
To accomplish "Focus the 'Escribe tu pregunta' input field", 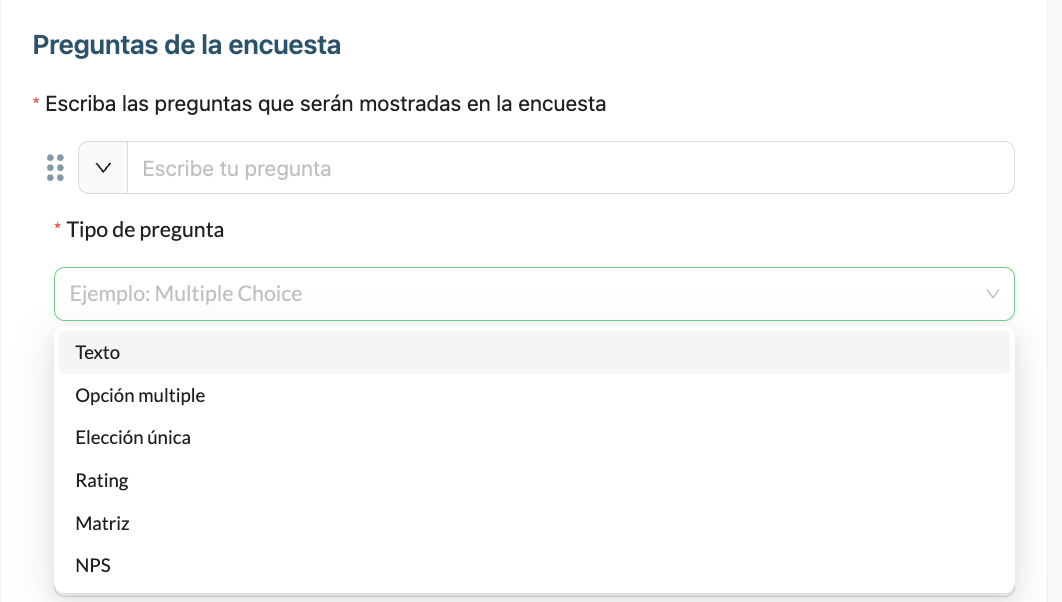I will pos(570,168).
